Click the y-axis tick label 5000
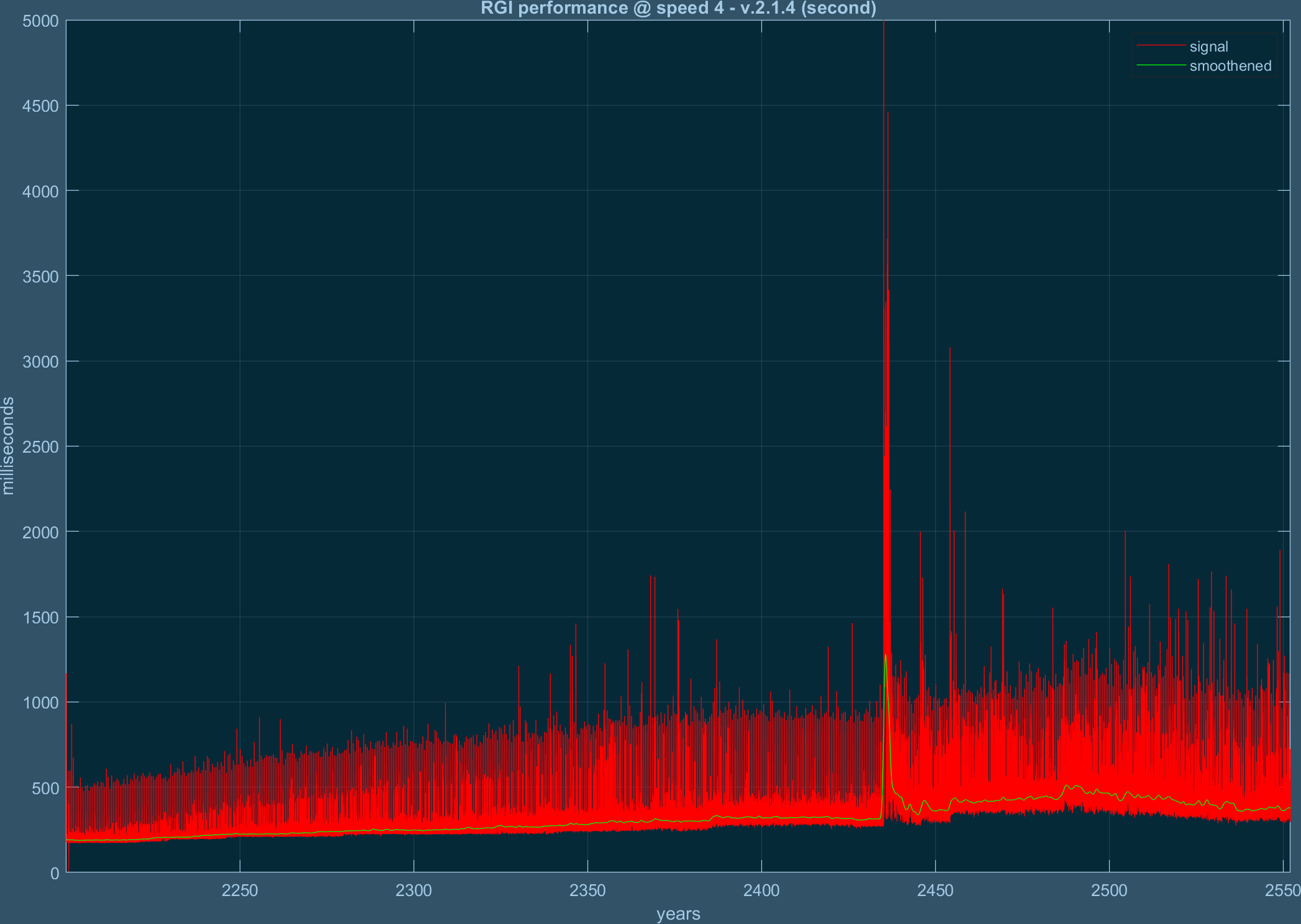The width and height of the screenshot is (1301, 924). tap(40, 21)
